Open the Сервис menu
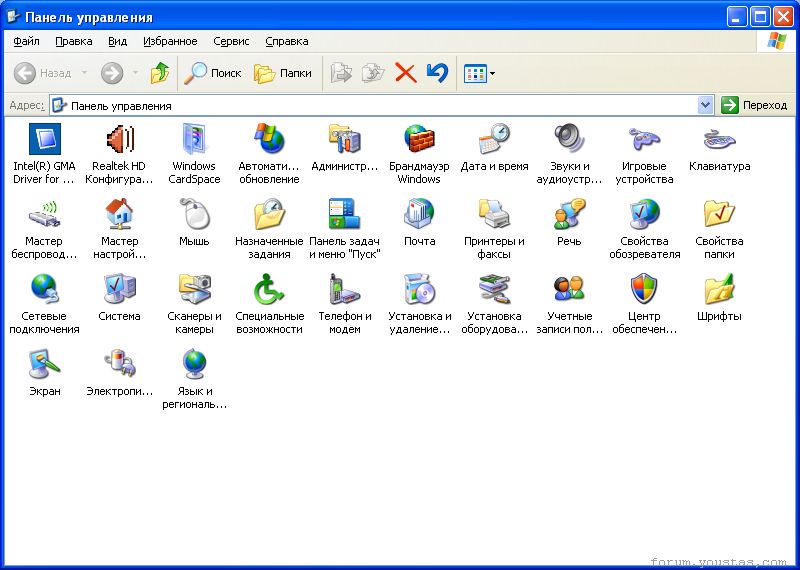800x570 pixels. [231, 41]
